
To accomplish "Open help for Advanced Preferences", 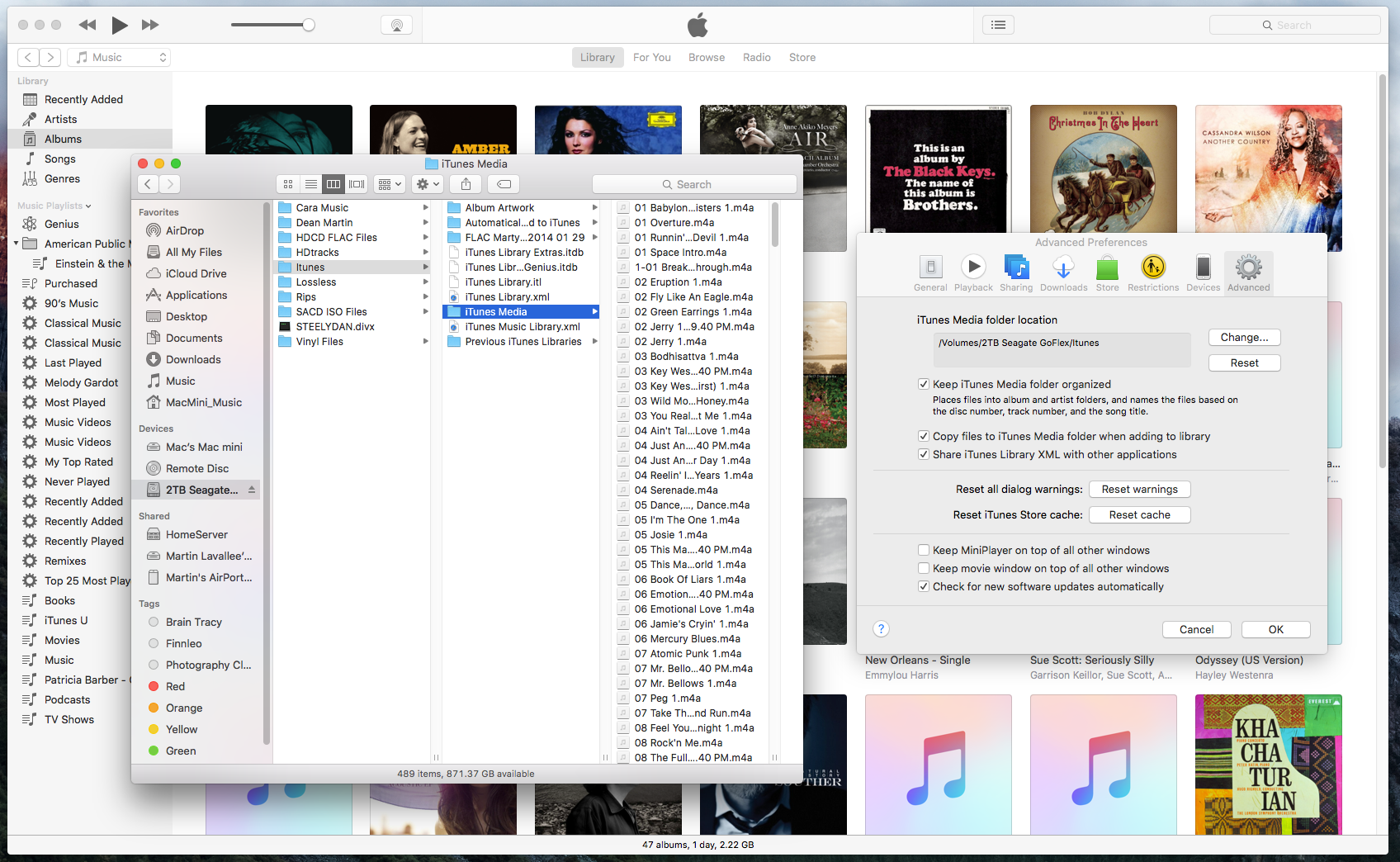I will [x=881, y=629].
